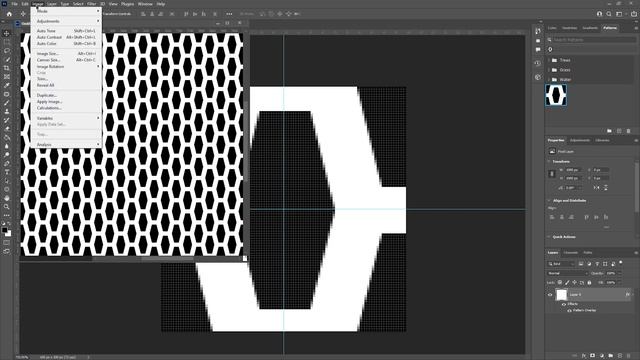Screen dimensions: 640x360
Task: Switch to the Adjustments tab
Action: click(580, 140)
